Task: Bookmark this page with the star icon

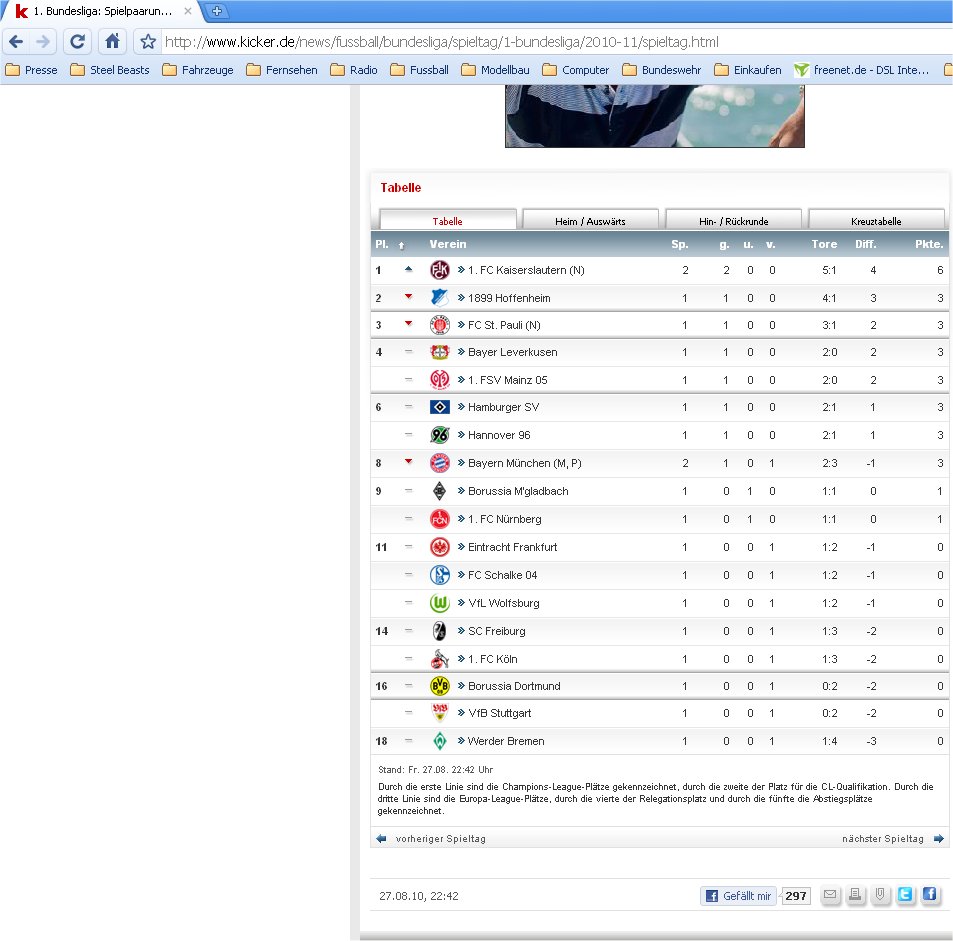Action: (x=148, y=42)
